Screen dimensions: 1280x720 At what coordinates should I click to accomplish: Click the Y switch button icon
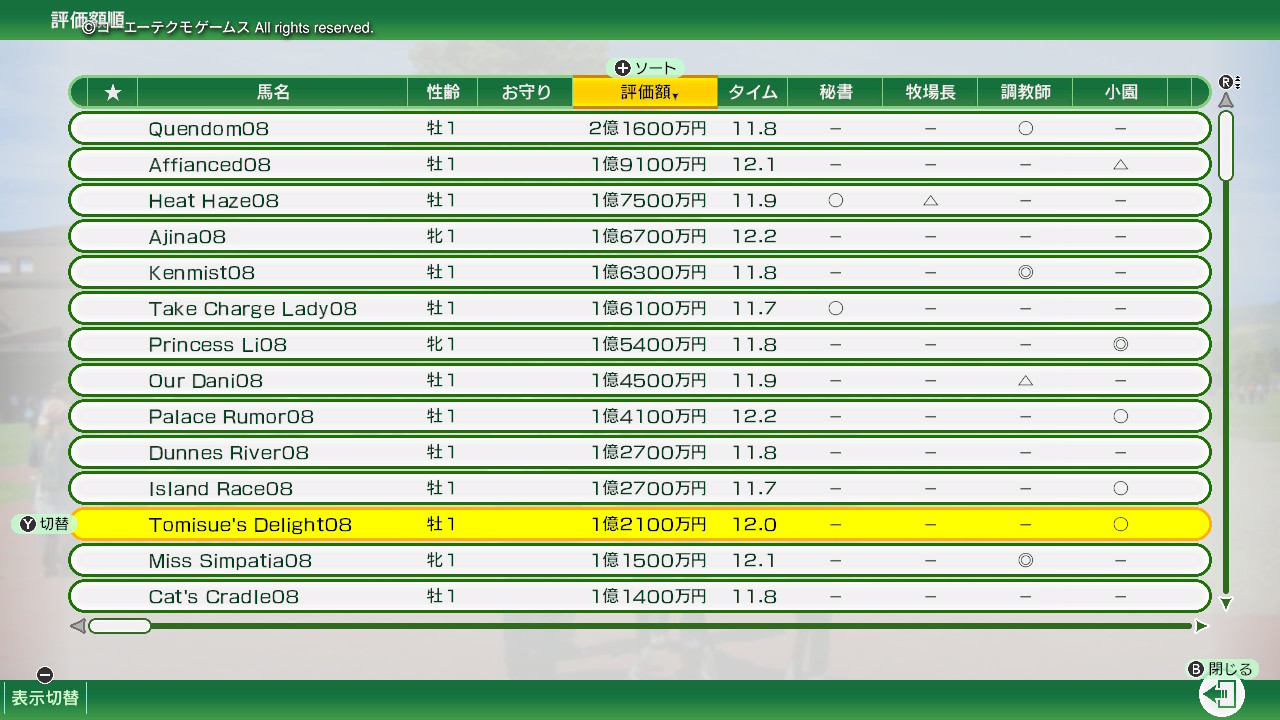[28, 524]
